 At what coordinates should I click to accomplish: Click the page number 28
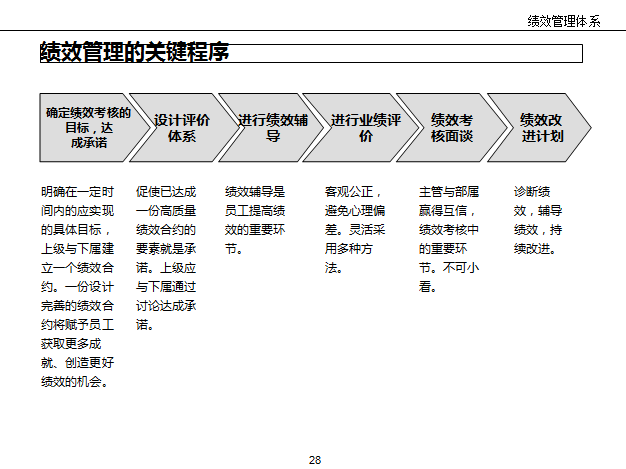tap(315, 460)
